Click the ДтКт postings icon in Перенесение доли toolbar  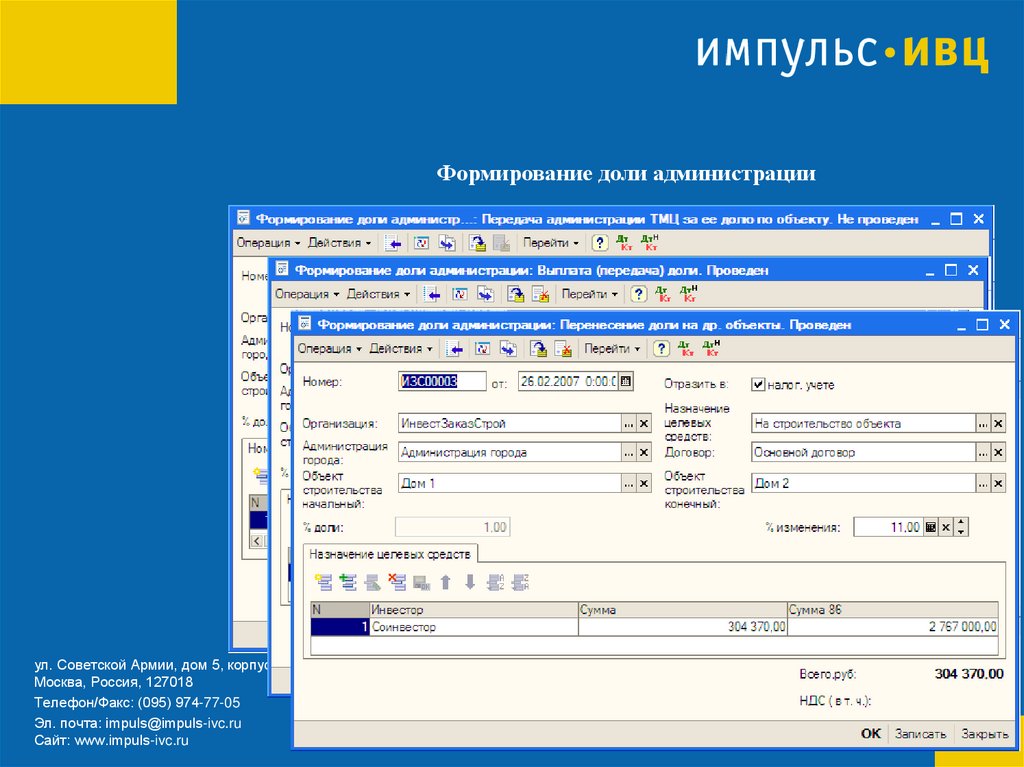[x=685, y=348]
